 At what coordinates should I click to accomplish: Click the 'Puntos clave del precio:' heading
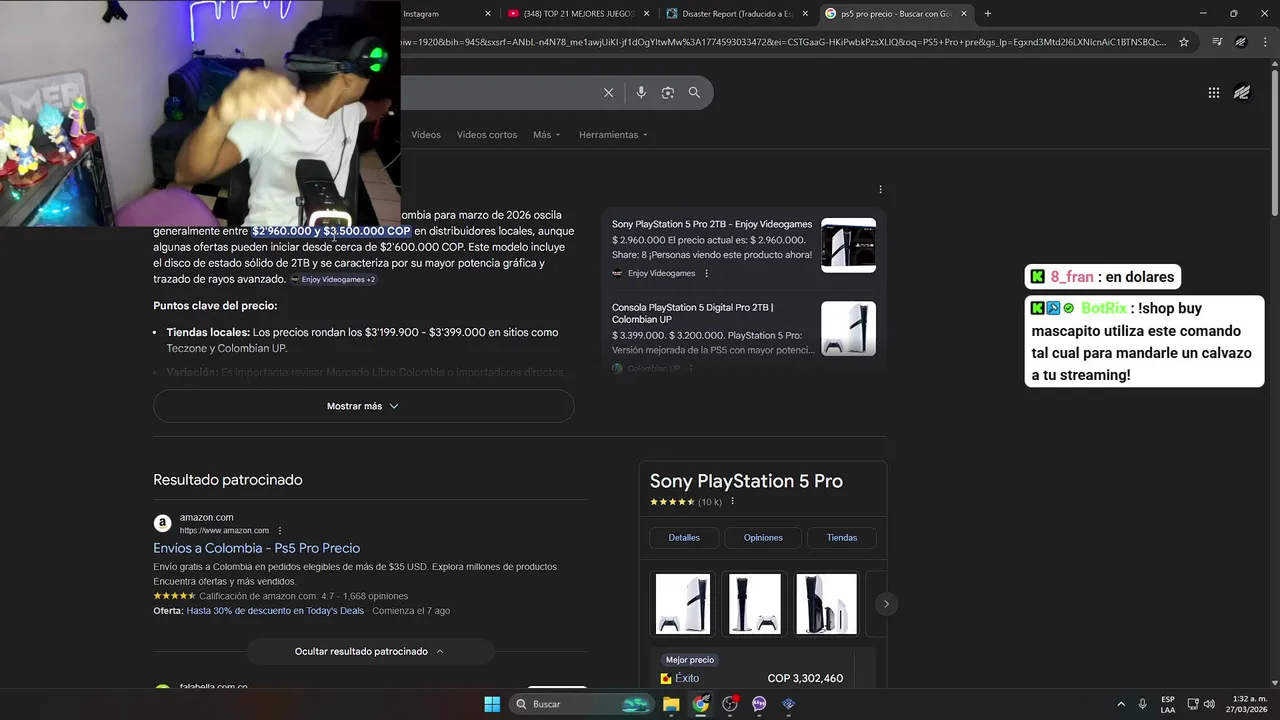(215, 306)
